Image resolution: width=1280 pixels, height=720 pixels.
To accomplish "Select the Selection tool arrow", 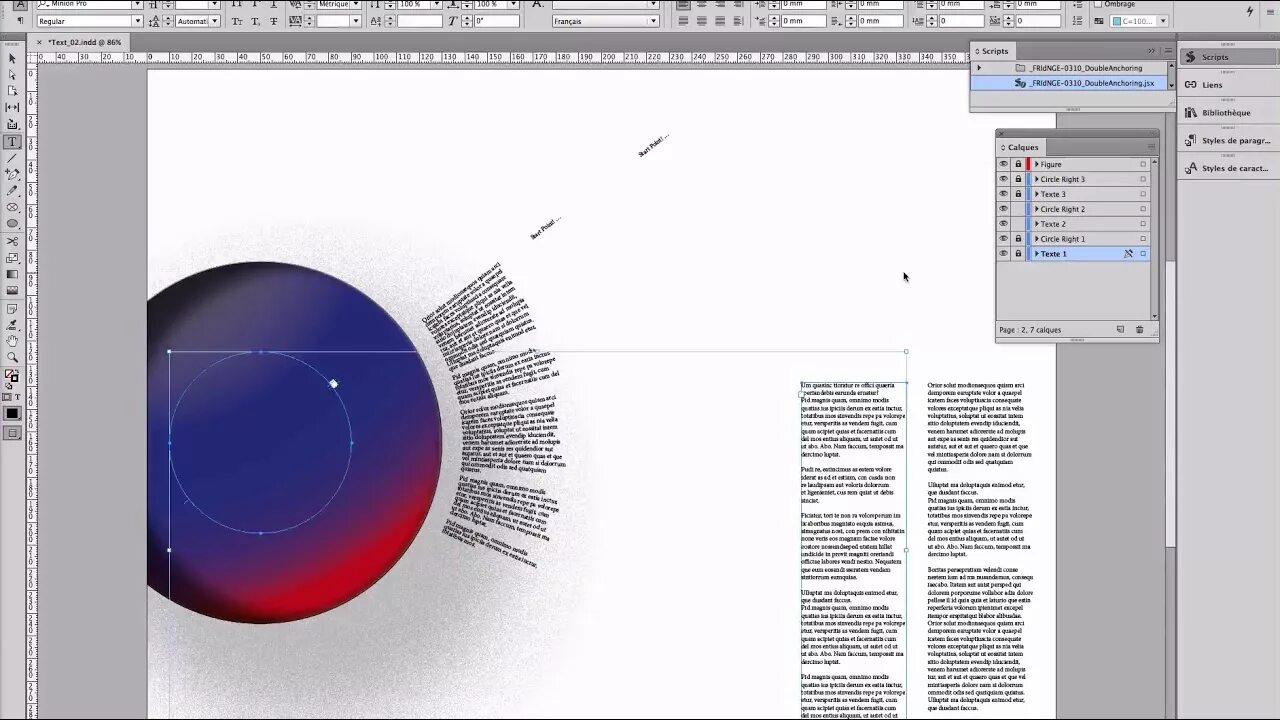I will tap(12, 58).
